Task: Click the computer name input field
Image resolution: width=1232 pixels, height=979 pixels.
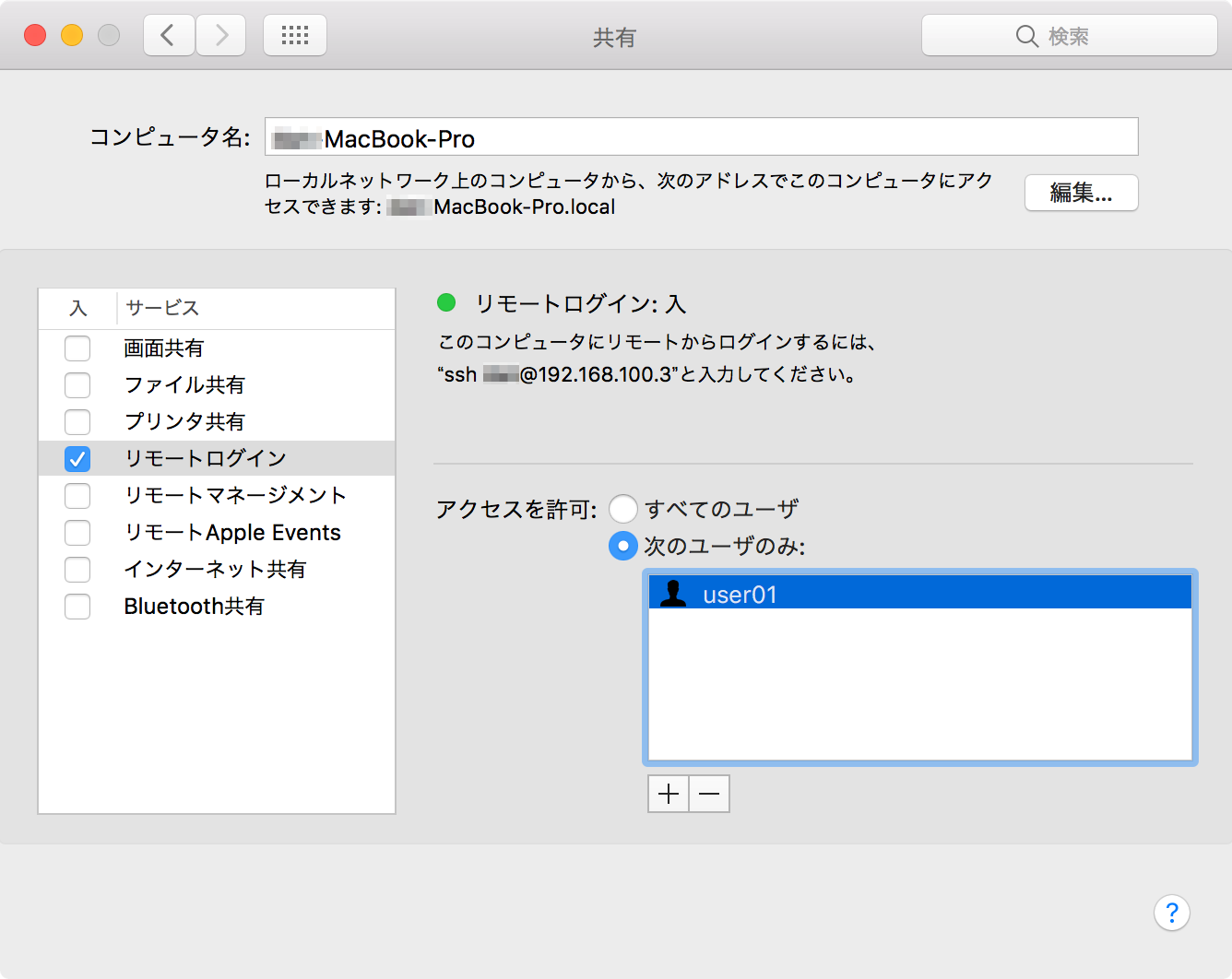Action: point(701,136)
